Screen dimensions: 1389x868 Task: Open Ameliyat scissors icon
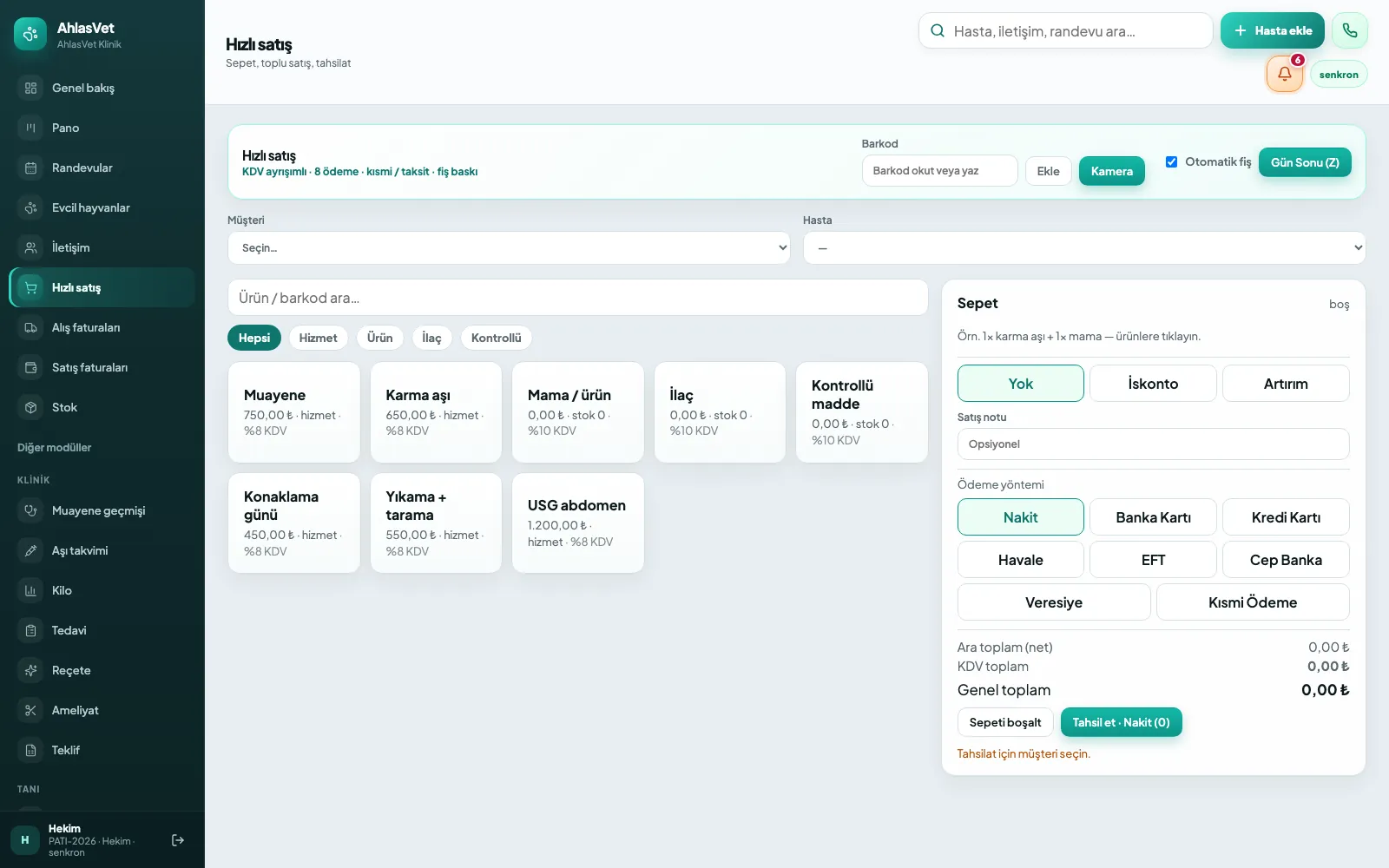(30, 710)
